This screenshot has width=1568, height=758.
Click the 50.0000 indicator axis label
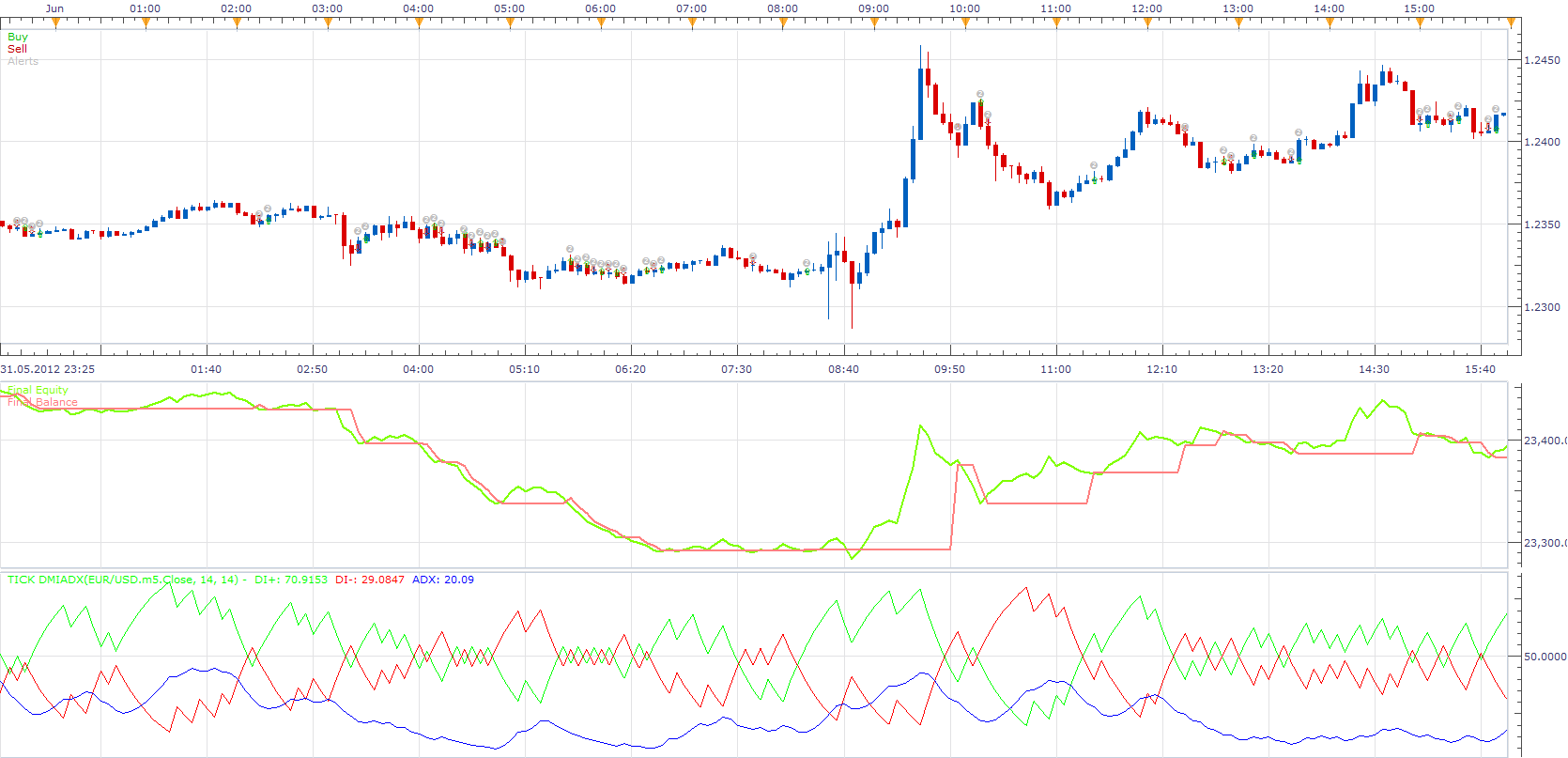point(1545,657)
